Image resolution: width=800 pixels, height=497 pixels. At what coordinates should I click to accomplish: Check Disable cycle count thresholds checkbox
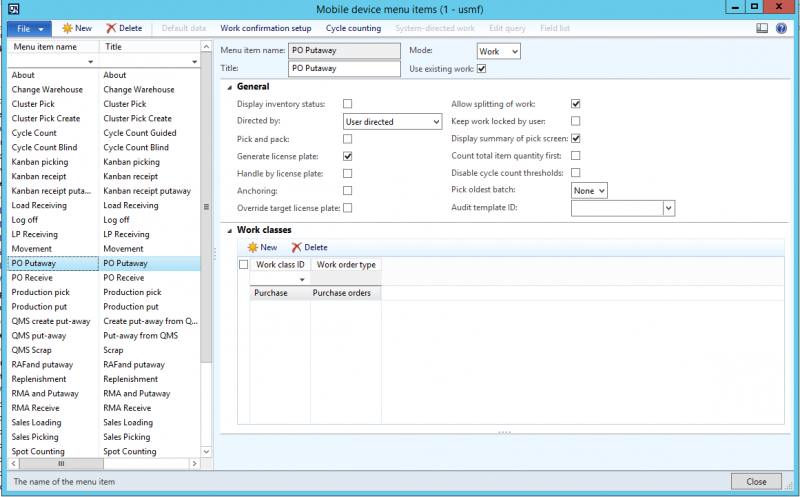tap(576, 172)
